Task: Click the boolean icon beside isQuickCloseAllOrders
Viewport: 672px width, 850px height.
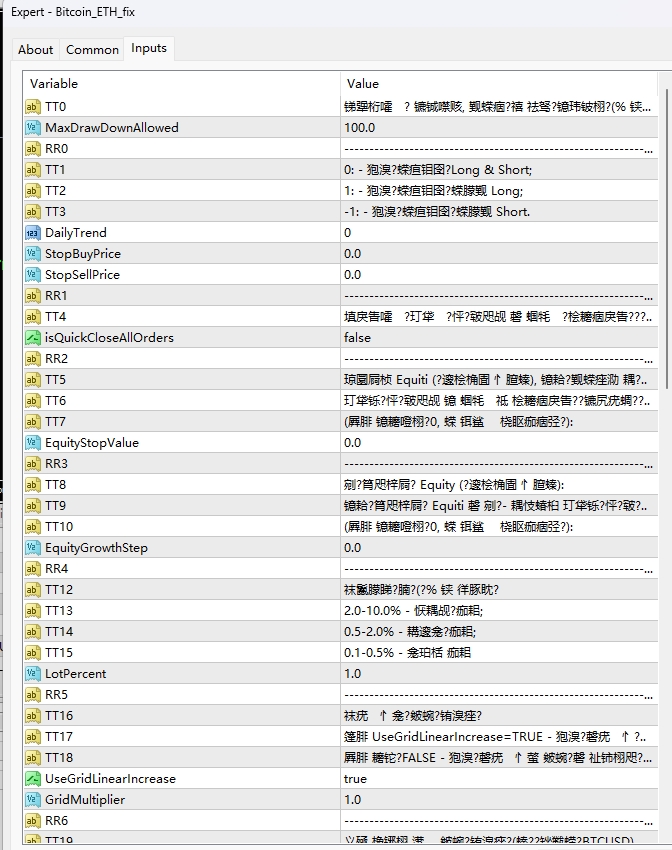Action: click(33, 338)
